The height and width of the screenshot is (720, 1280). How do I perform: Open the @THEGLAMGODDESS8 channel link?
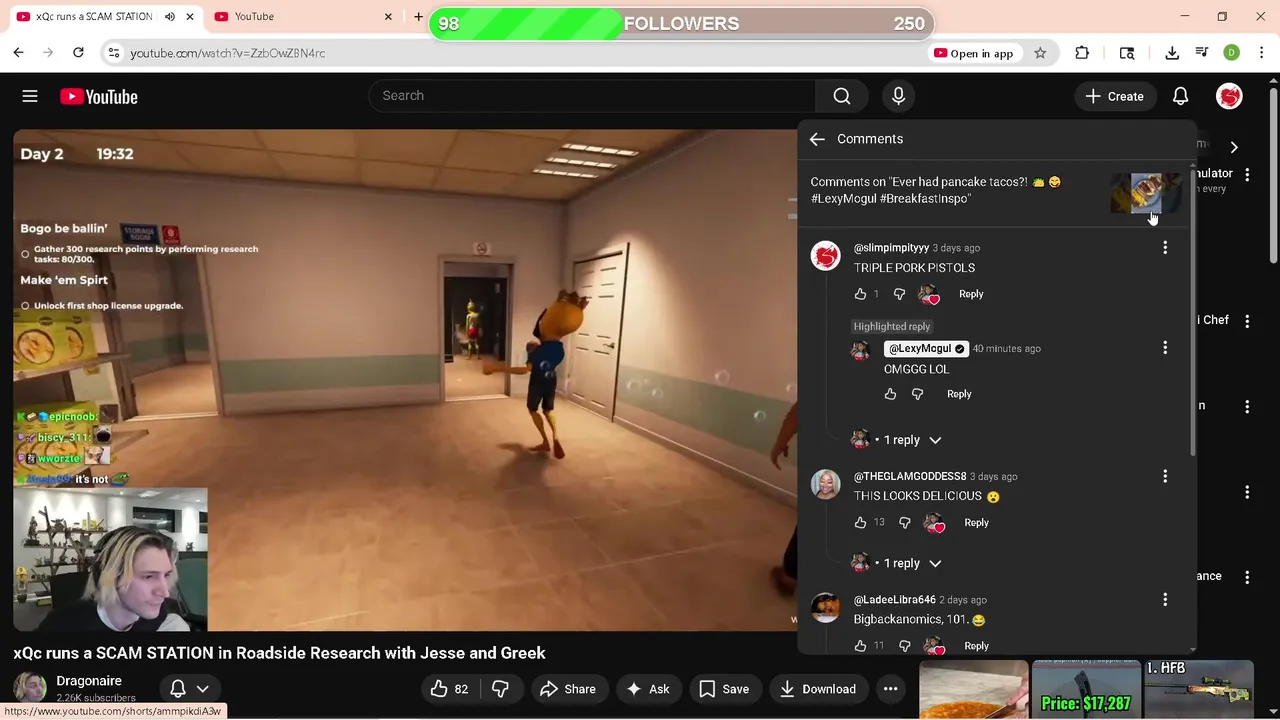(910, 476)
